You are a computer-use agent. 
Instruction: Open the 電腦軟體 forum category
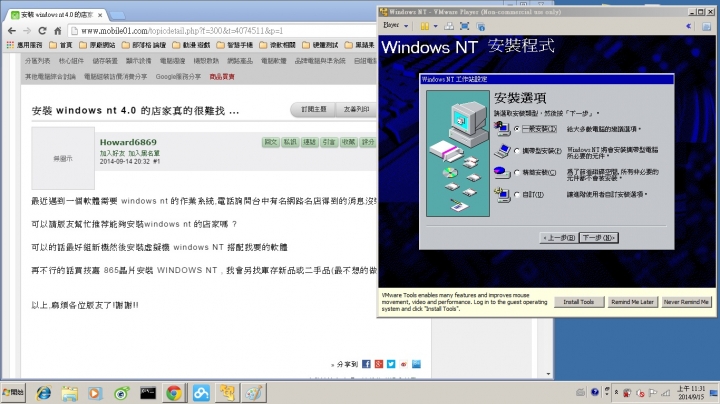[x=273, y=61]
